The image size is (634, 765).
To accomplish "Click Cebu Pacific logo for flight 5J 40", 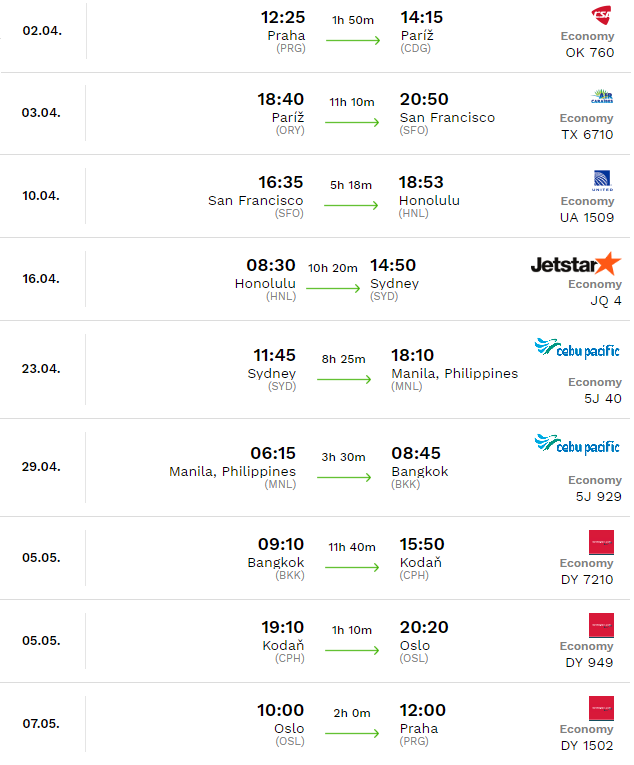I will point(577,348).
